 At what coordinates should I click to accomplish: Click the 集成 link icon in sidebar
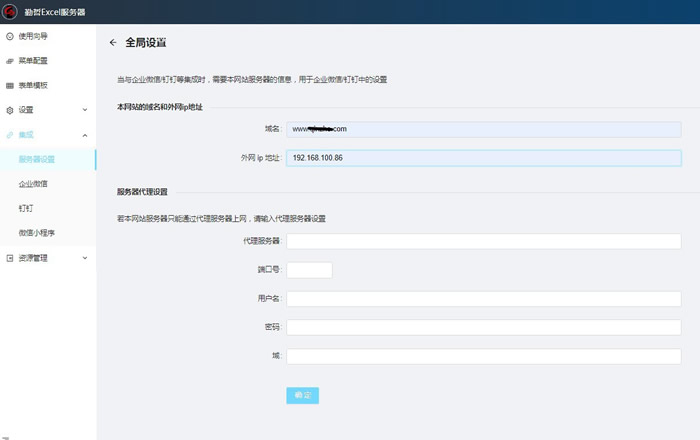[10, 135]
